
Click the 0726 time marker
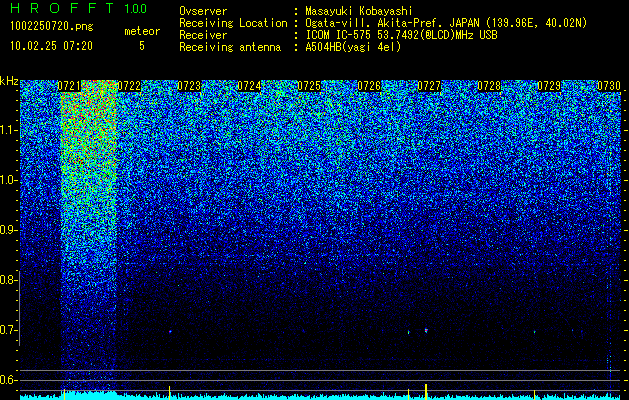pos(369,86)
